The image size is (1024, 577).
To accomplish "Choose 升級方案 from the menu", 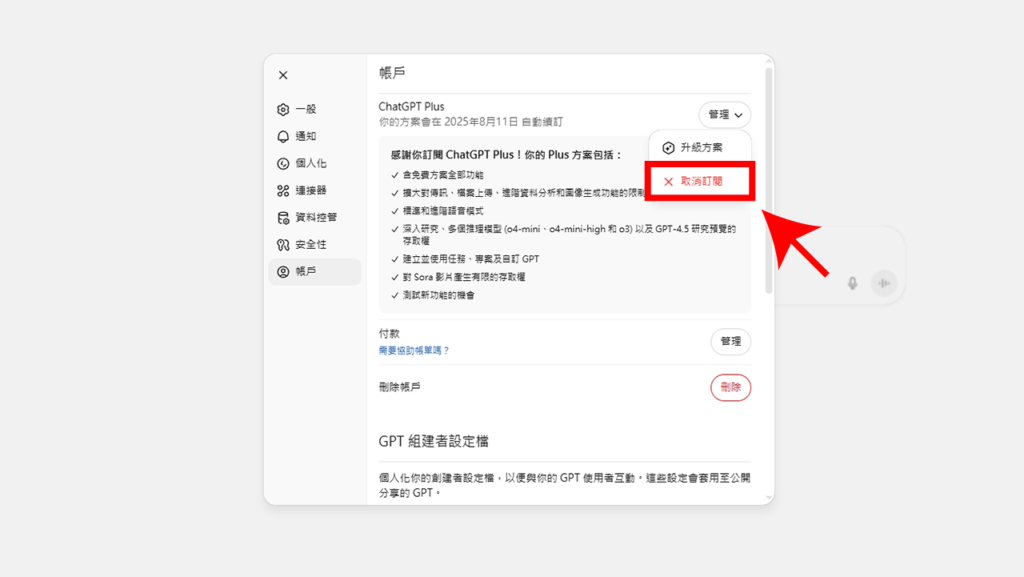I will pos(700,148).
